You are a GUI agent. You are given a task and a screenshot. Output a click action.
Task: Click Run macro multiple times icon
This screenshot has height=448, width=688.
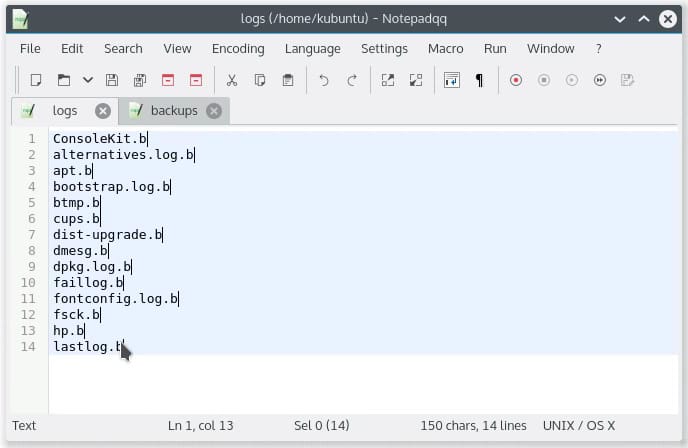click(600, 80)
